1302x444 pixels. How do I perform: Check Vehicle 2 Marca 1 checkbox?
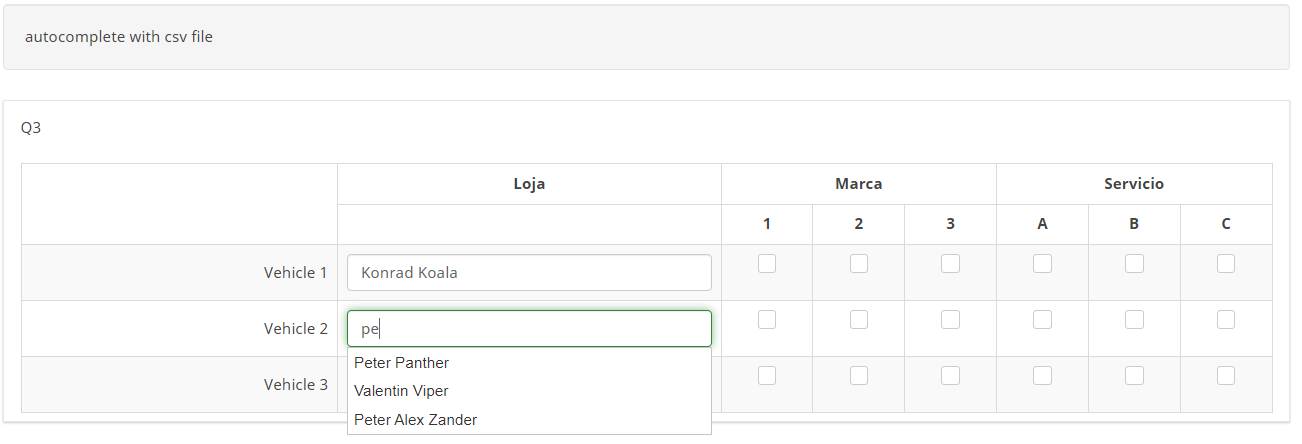[x=767, y=320]
